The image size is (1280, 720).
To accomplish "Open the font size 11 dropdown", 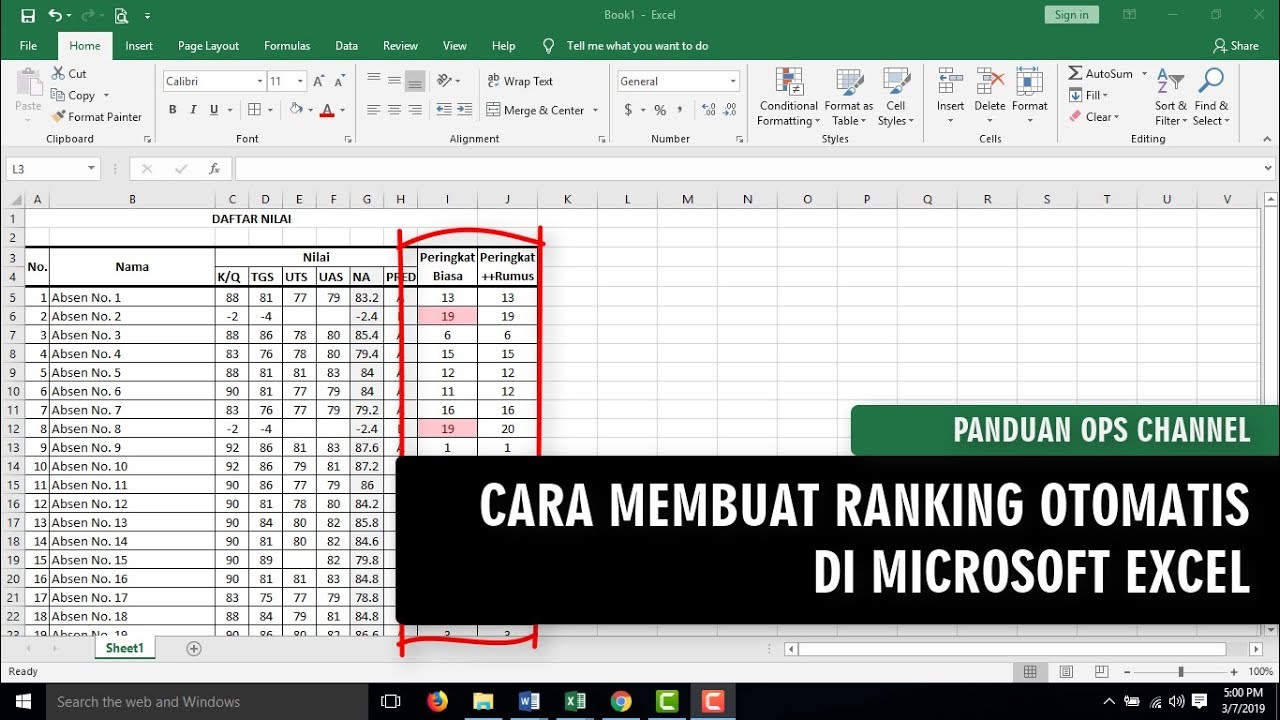I will click(302, 82).
